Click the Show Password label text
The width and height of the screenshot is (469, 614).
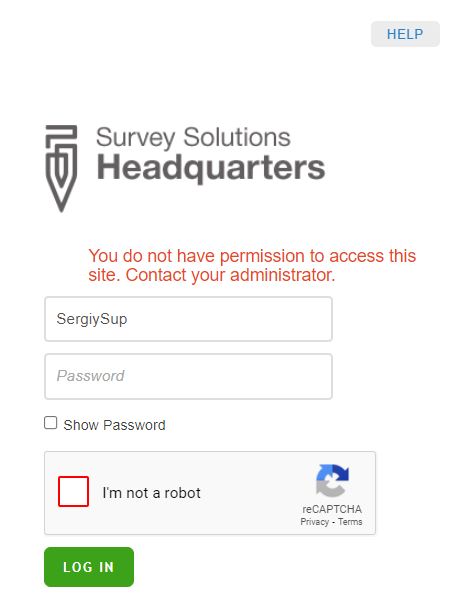coord(114,425)
